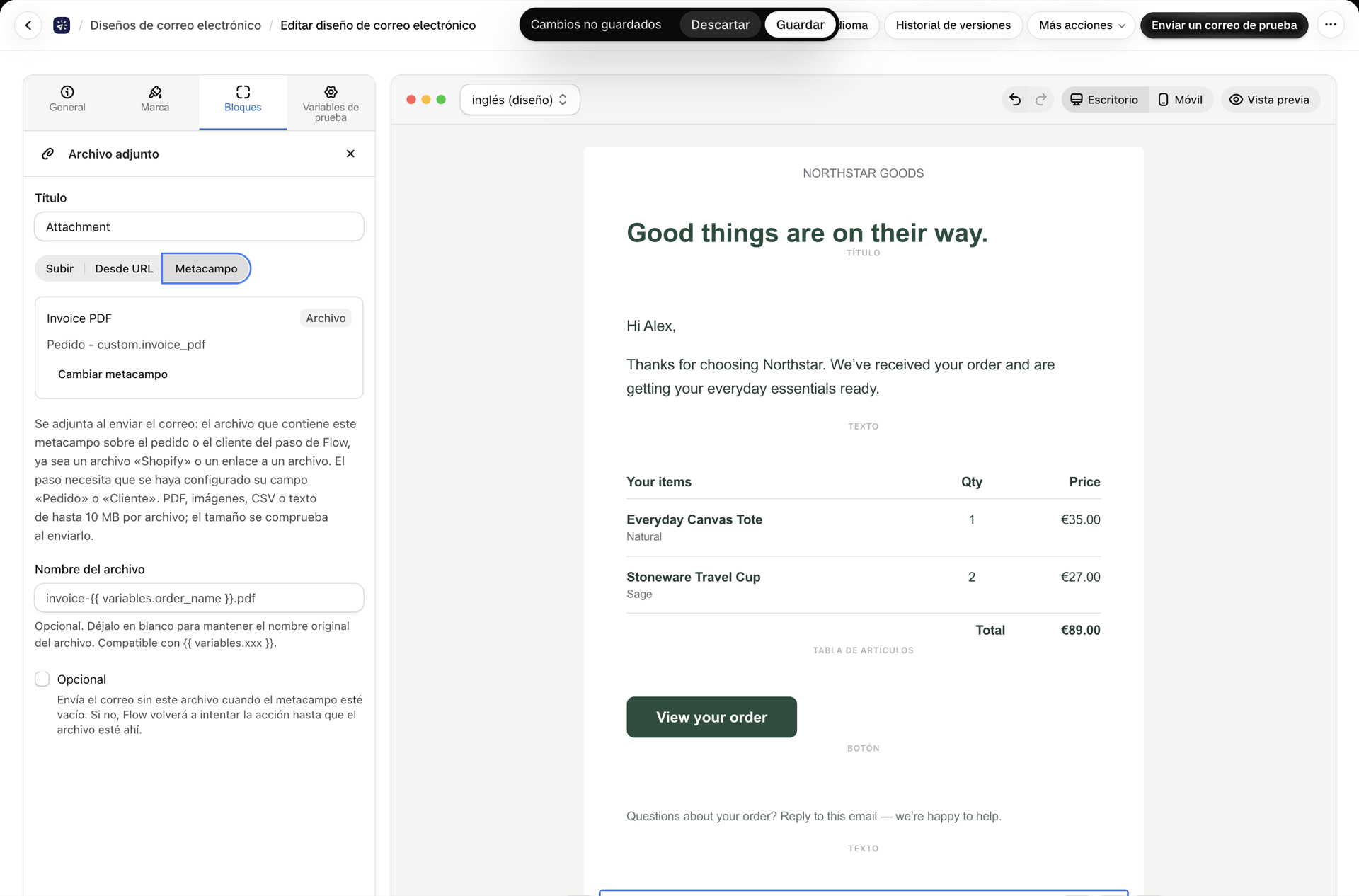The width and height of the screenshot is (1359, 896).
Task: Toggle the Opcional checkbox
Action: pos(42,679)
